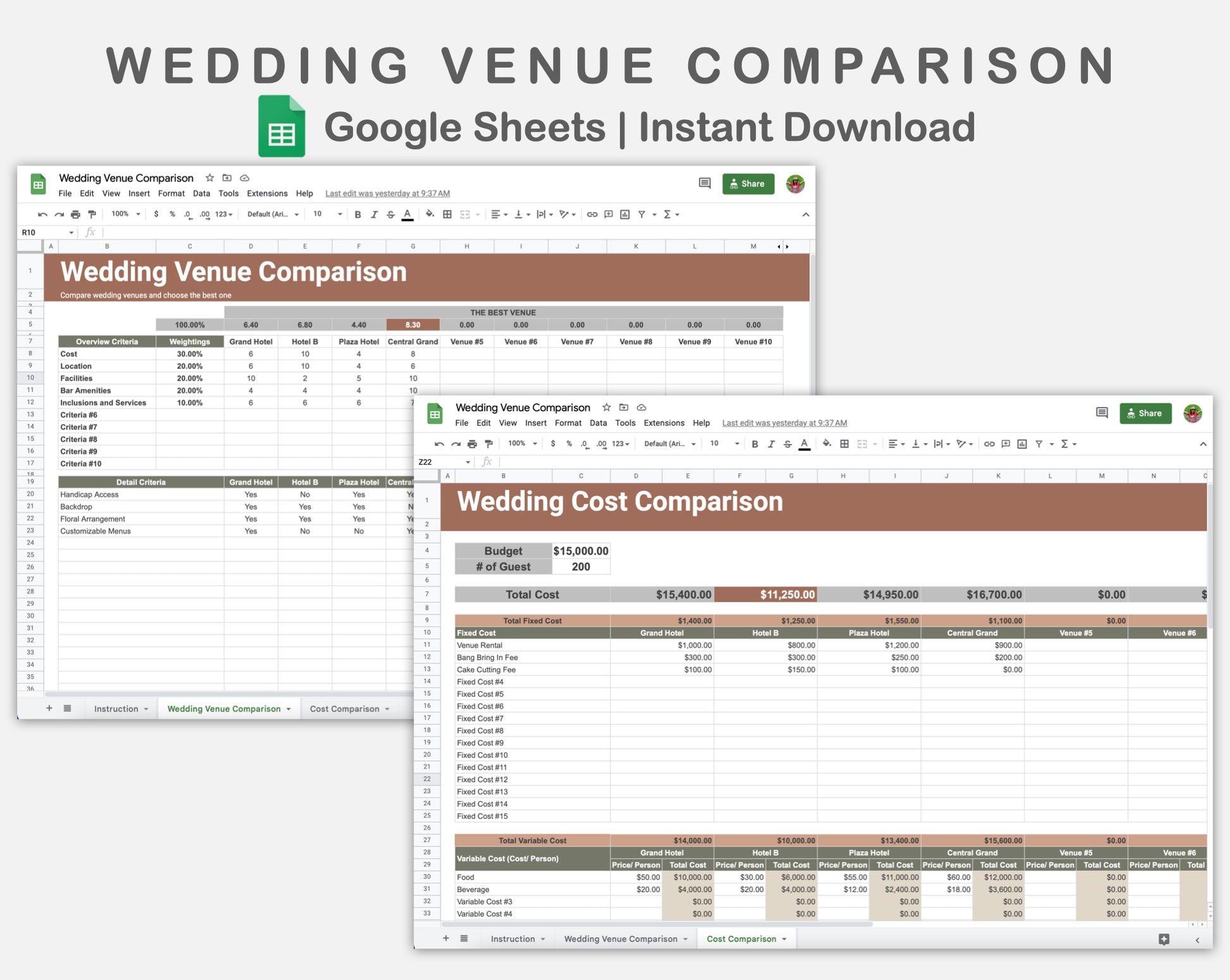Toggle bold in the Cost Comparison window toolbar
Viewport: 1230px width, 980px height.
pyautogui.click(x=755, y=444)
